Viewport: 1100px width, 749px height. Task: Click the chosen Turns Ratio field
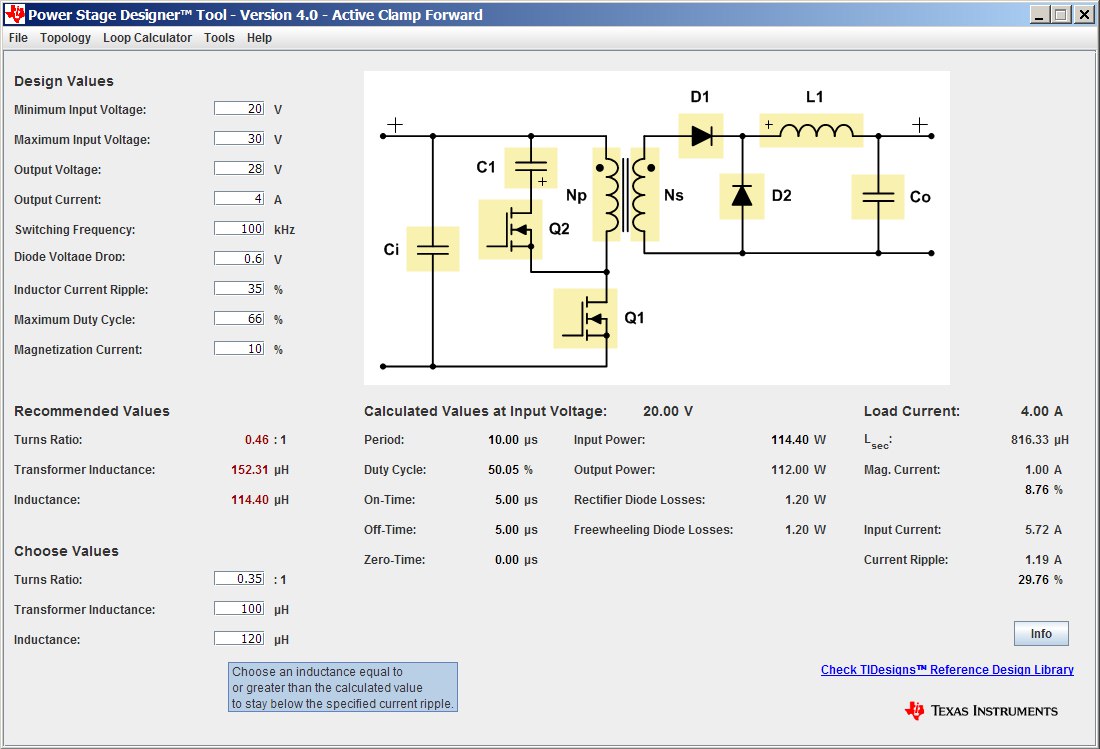239,579
